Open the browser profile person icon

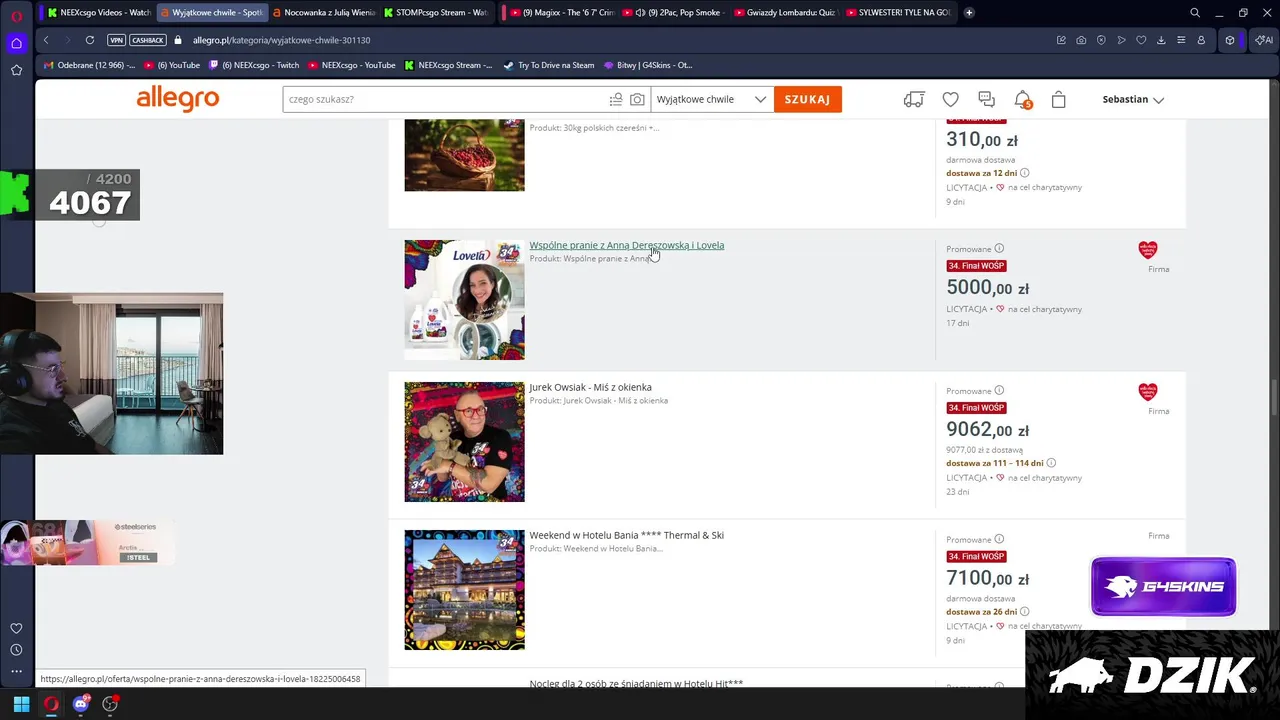tap(1201, 40)
